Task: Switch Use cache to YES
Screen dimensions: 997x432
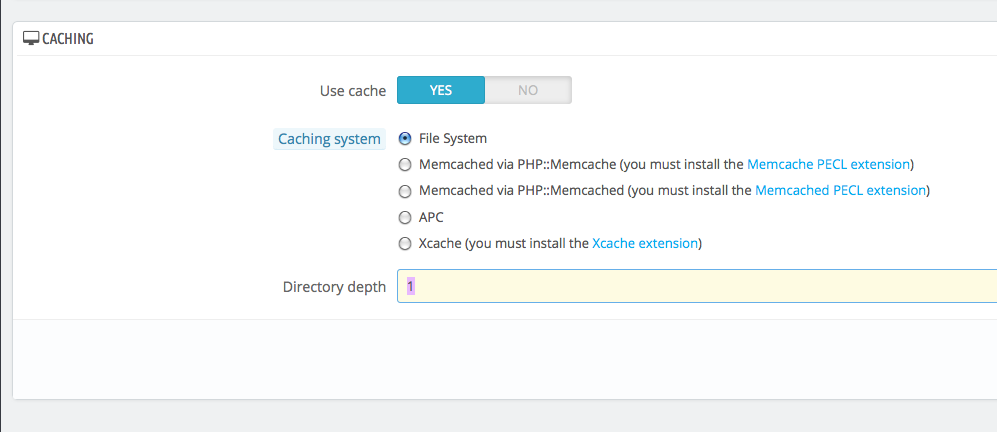Action: click(x=441, y=90)
